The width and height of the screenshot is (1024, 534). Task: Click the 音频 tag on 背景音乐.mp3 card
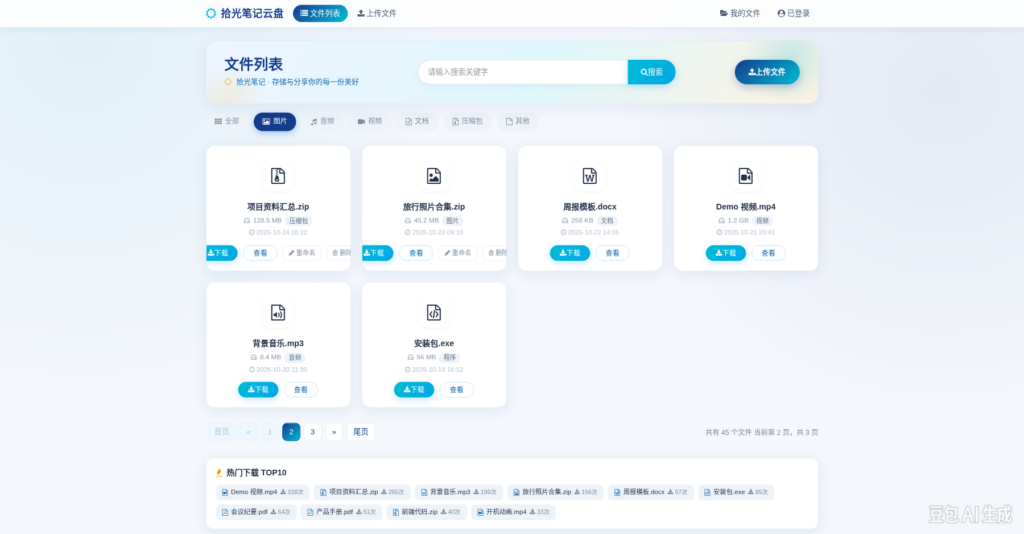[x=295, y=358]
